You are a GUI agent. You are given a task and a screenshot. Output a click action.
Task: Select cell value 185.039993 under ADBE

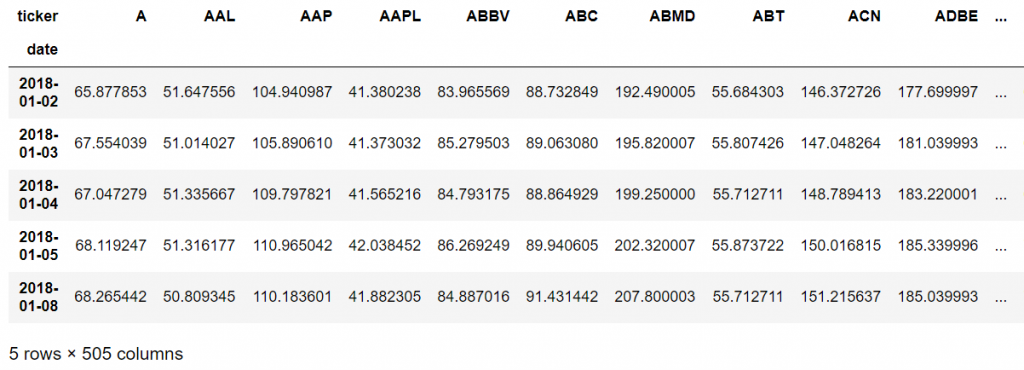[938, 297]
